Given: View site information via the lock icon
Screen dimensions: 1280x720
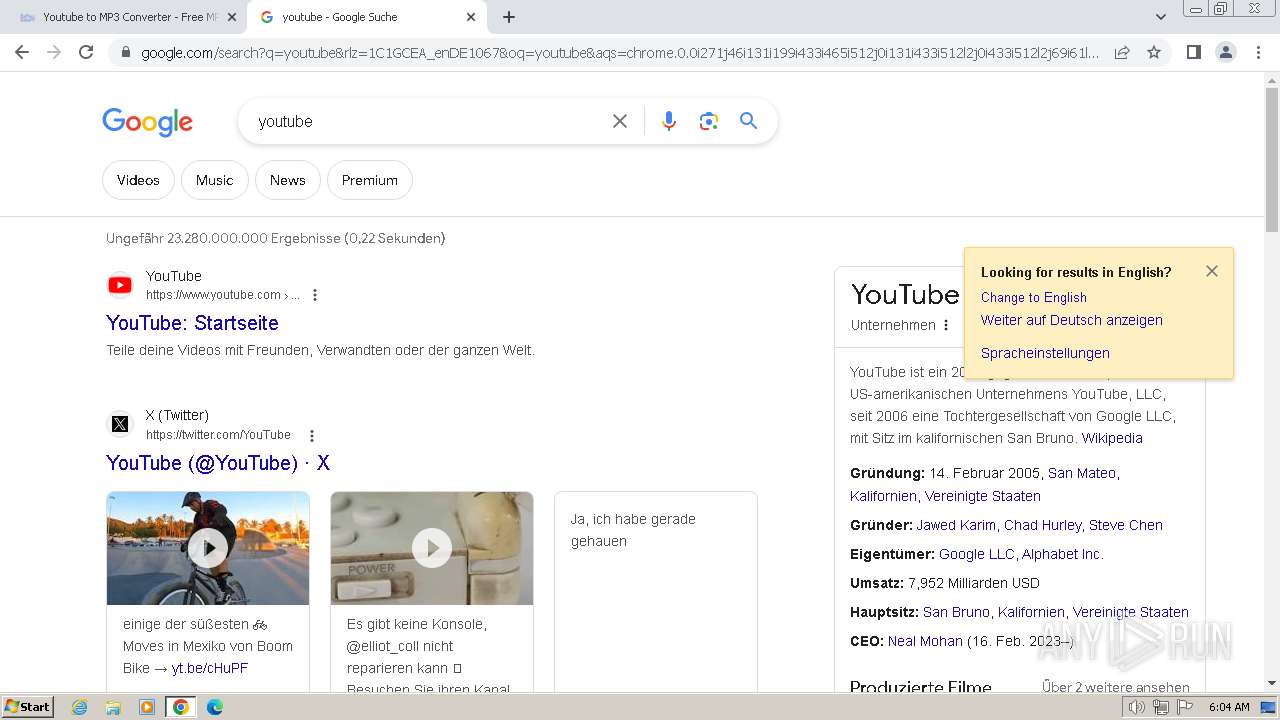Looking at the screenshot, I should (125, 52).
